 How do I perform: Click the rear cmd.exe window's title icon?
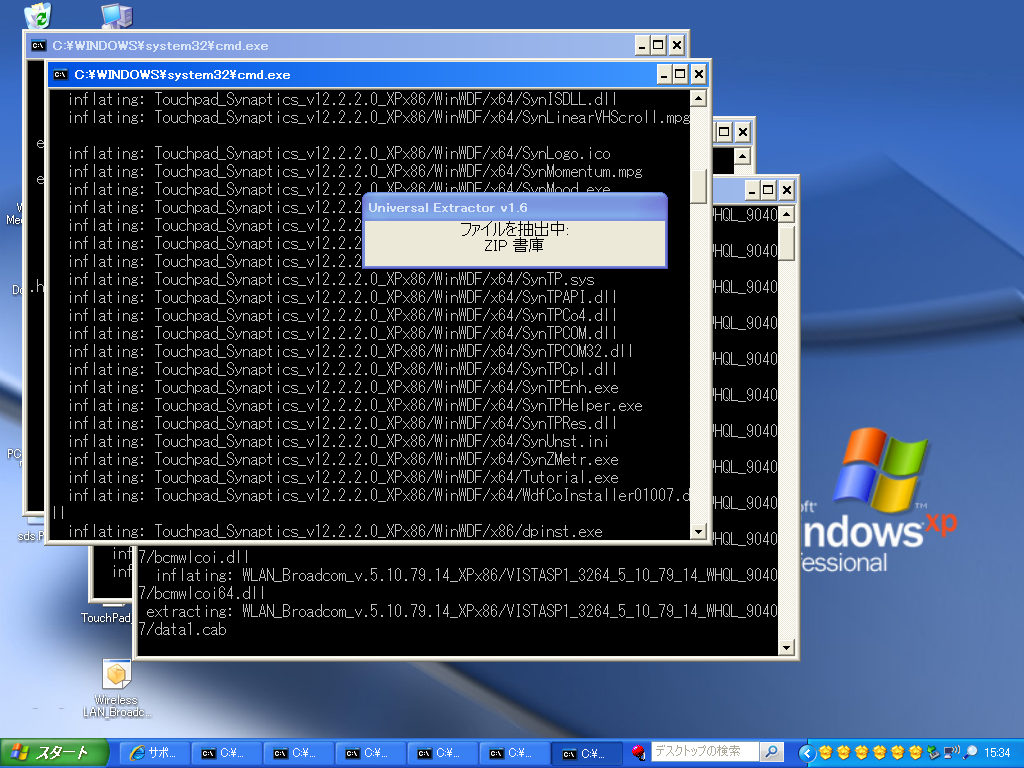[x=39, y=46]
